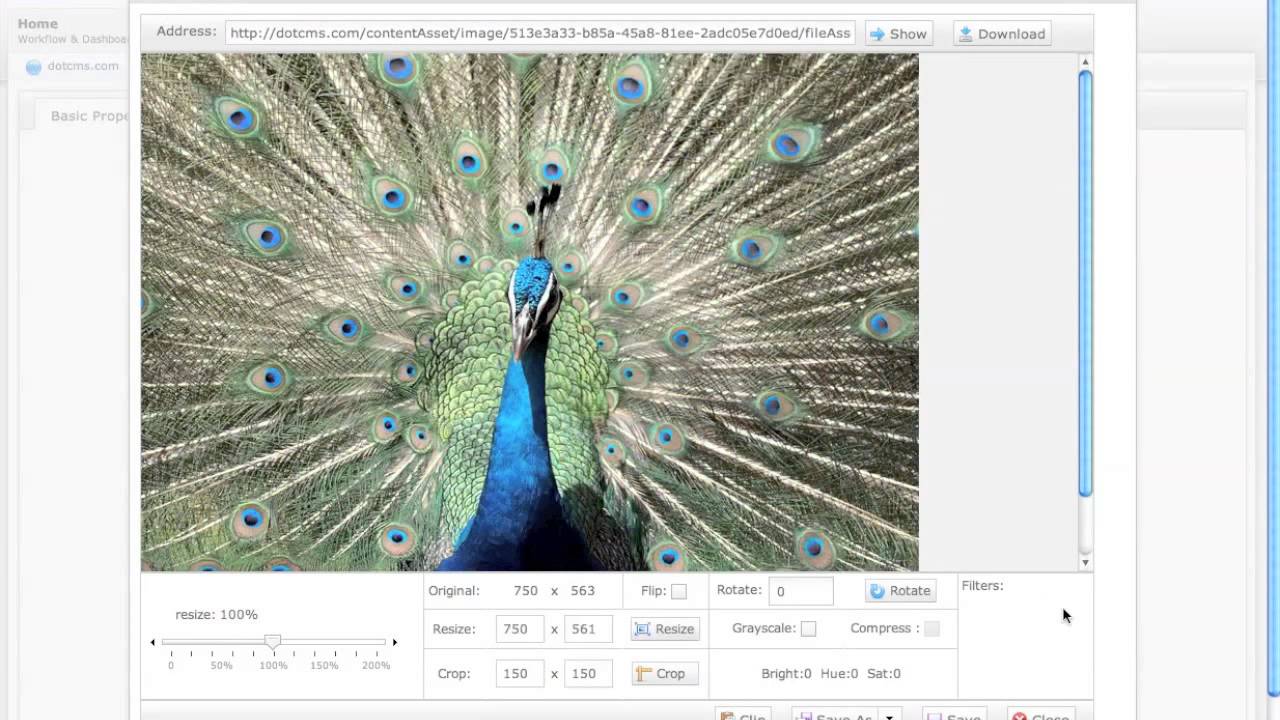Click the 200% mark on resize scale

[376, 666]
